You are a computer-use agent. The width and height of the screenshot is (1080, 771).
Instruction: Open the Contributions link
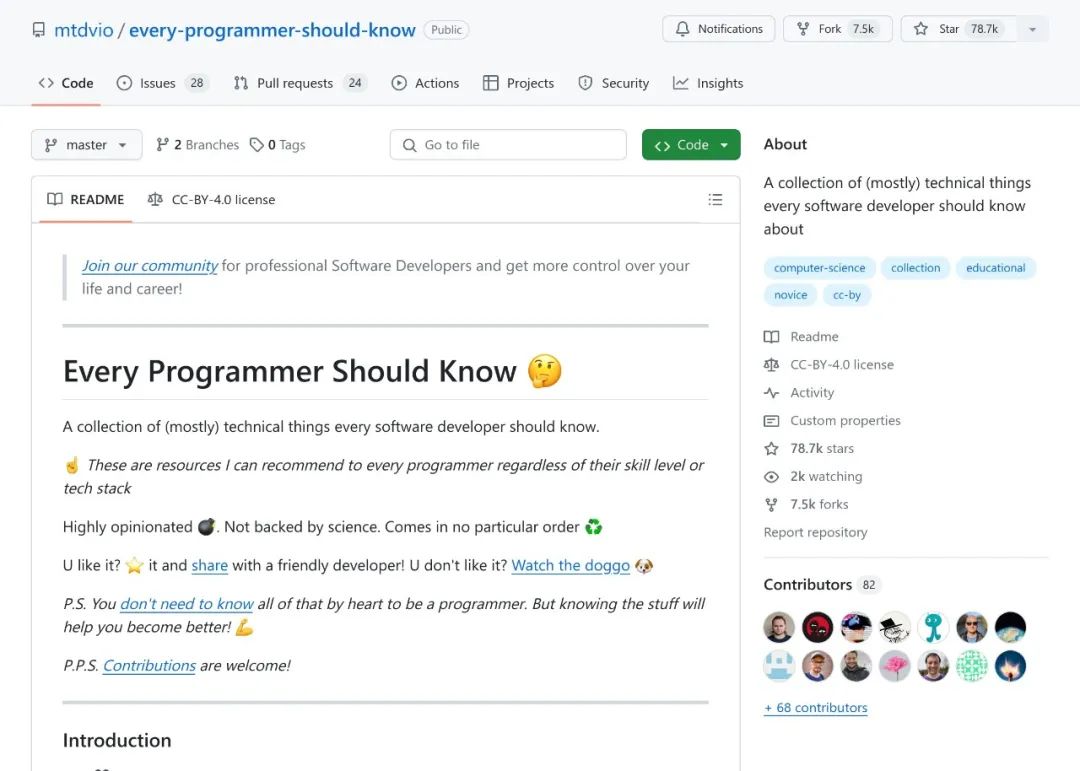tap(149, 666)
